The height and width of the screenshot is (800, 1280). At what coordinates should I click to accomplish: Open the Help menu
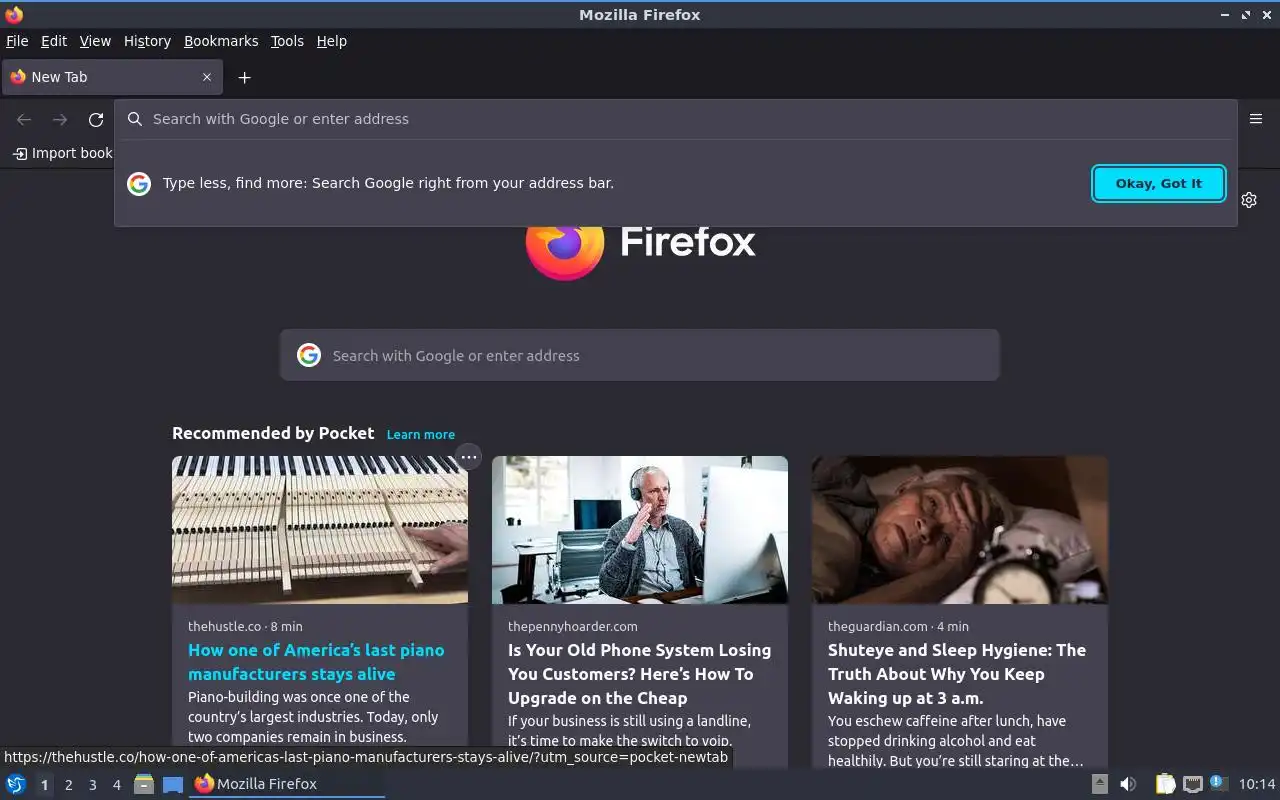tap(331, 41)
